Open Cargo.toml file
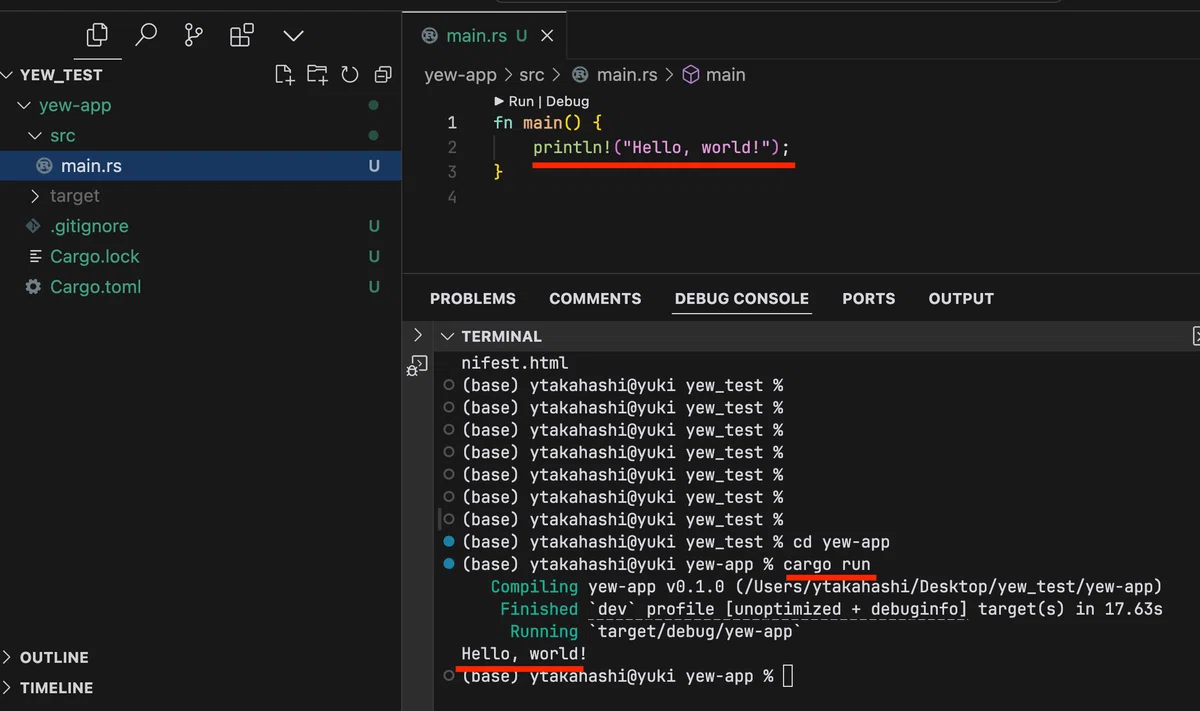Screen dimensions: 1200x711 [96, 287]
